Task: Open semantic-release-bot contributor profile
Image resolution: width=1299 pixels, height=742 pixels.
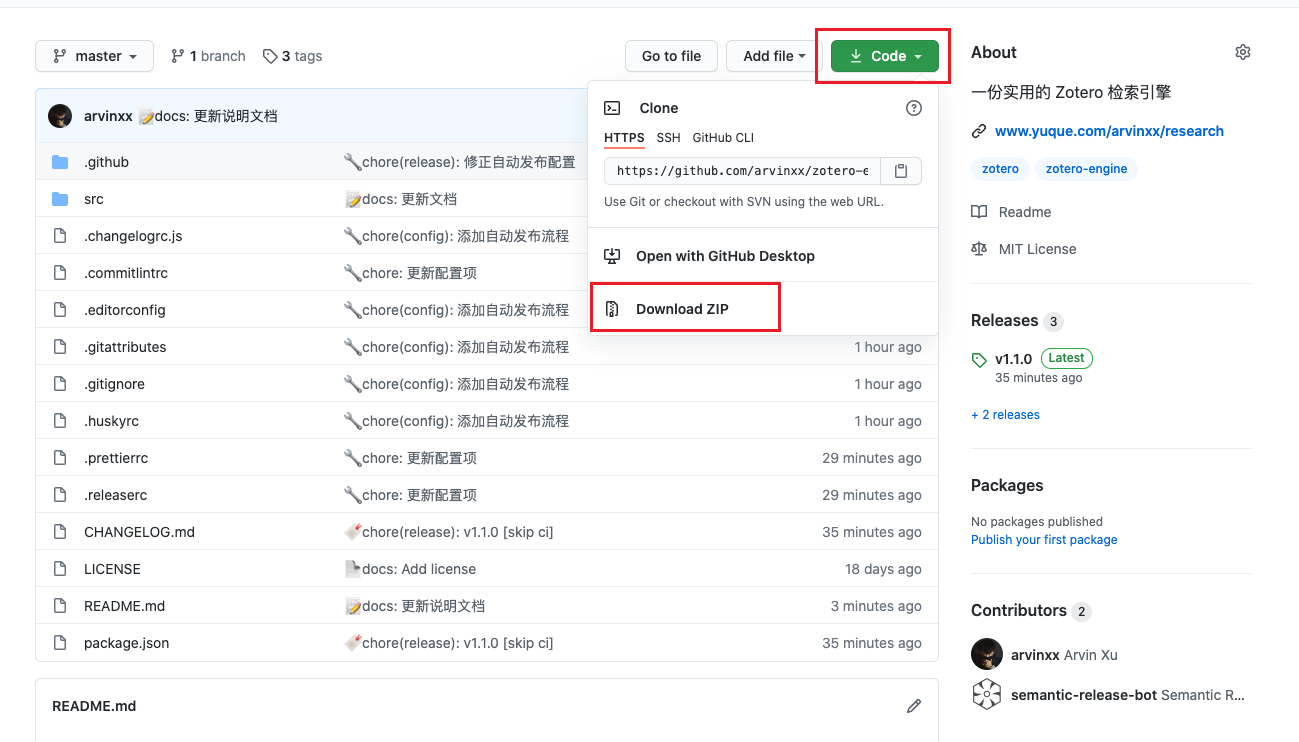Action: click(x=1128, y=695)
